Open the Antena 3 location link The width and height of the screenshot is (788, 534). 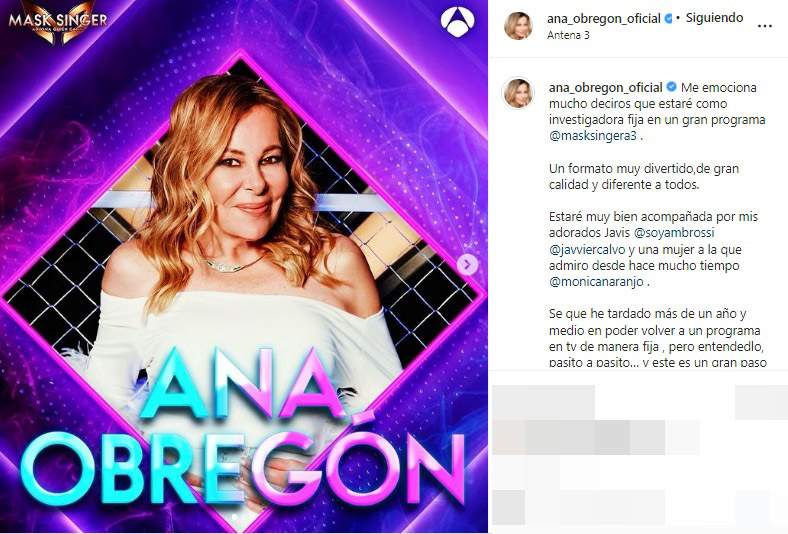pyautogui.click(x=568, y=35)
